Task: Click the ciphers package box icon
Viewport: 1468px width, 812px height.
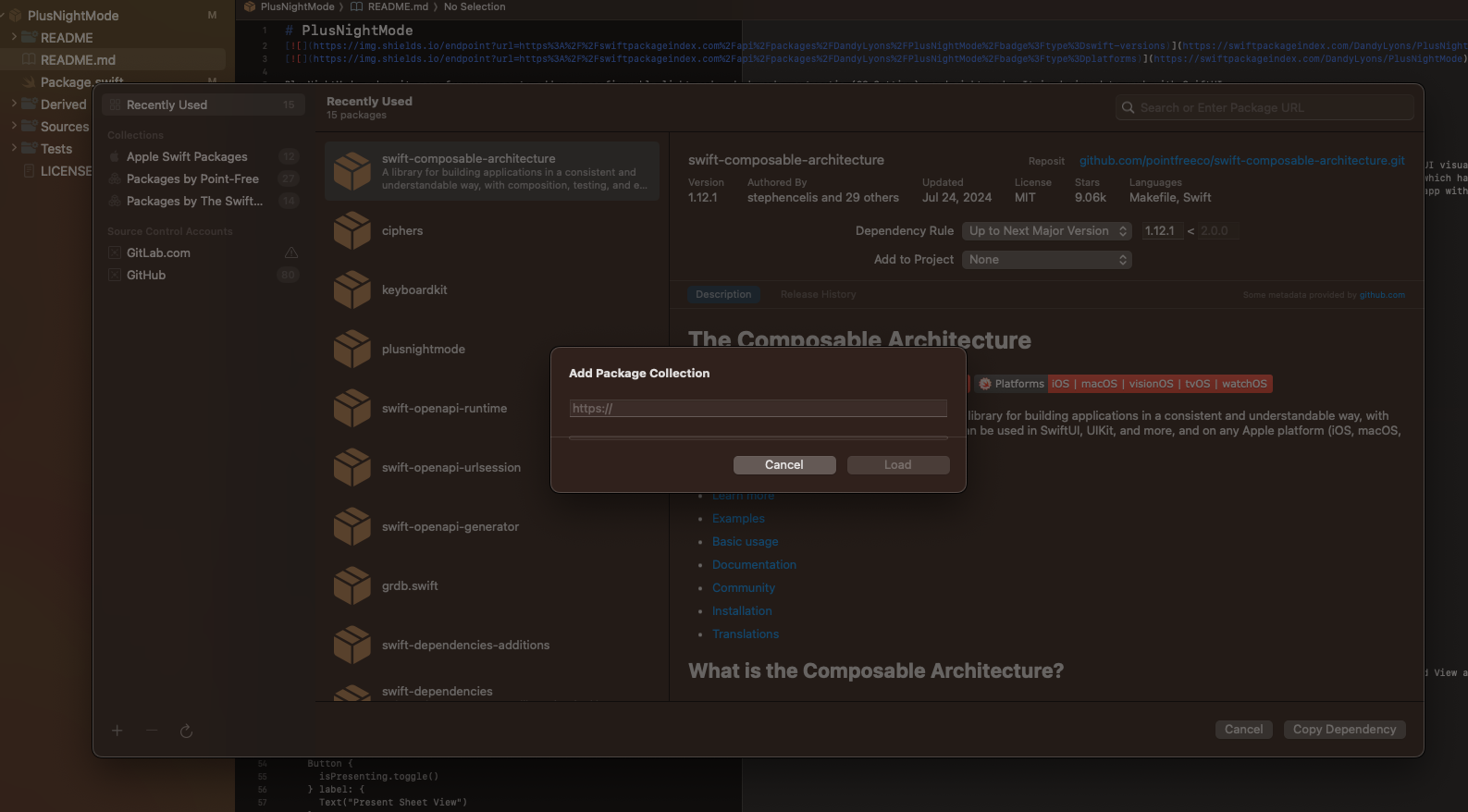Action: tap(352, 230)
